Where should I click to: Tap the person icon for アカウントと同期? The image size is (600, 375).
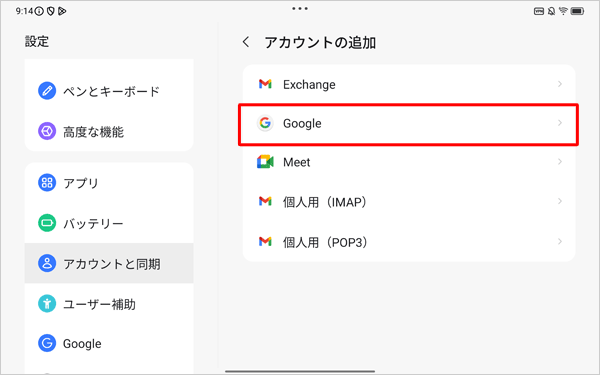tap(47, 263)
